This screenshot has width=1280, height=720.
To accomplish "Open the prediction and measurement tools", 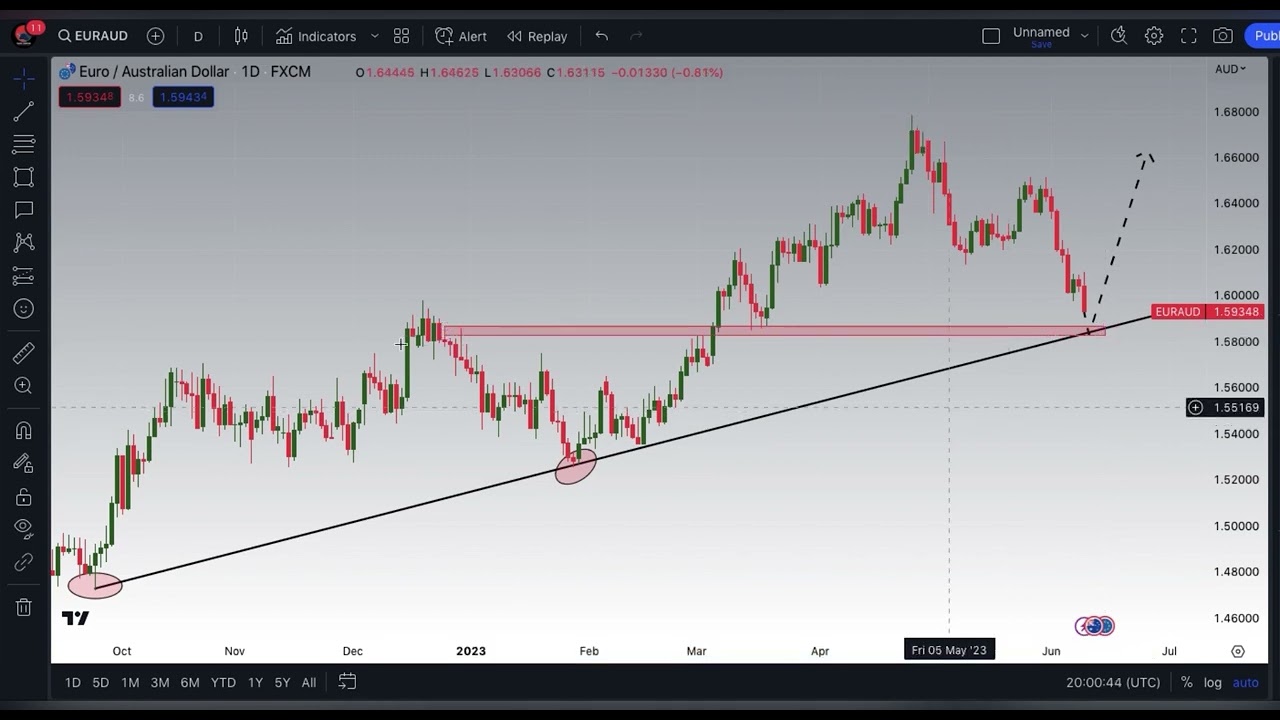I will coord(24,276).
